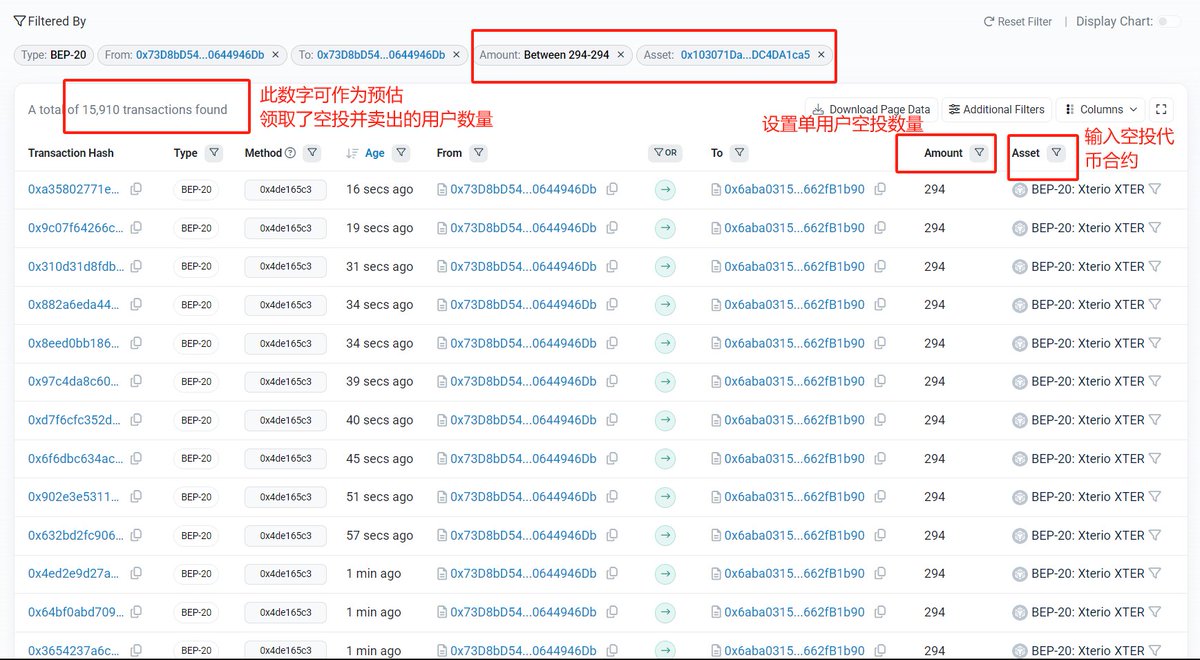Remove Asset 0x103071Da filter chip

821,55
